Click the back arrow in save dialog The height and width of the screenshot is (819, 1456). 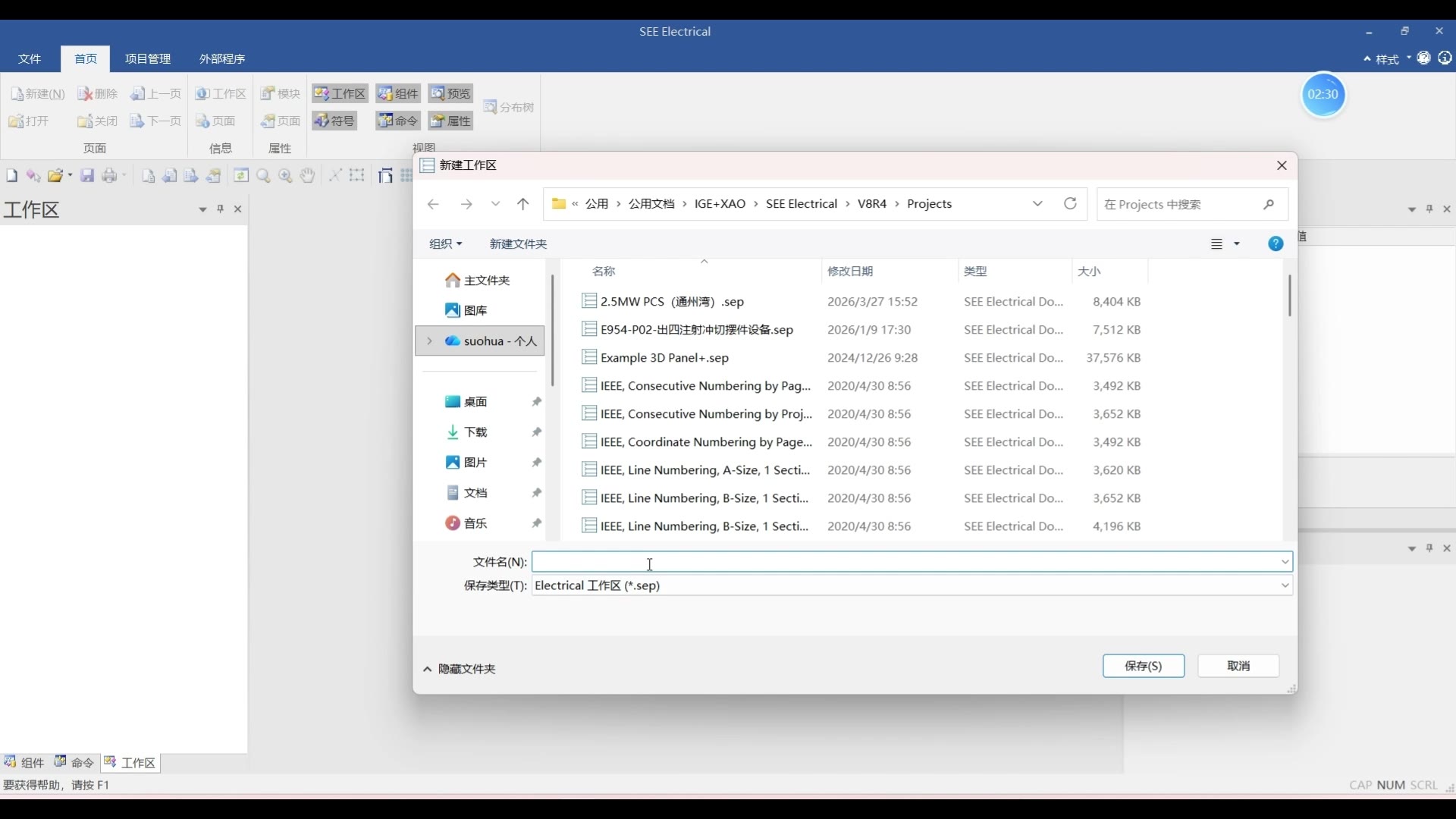pyautogui.click(x=433, y=204)
